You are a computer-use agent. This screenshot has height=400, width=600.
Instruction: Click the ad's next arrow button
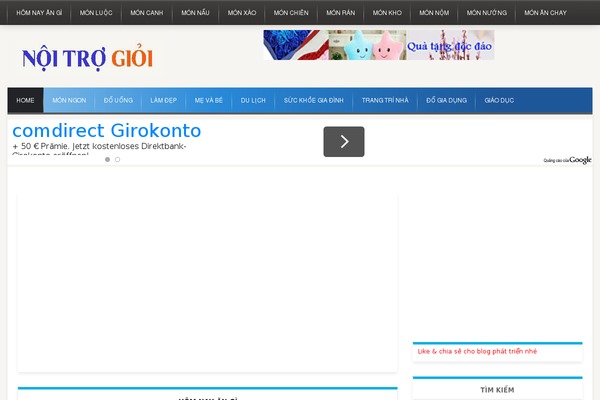[x=344, y=142]
